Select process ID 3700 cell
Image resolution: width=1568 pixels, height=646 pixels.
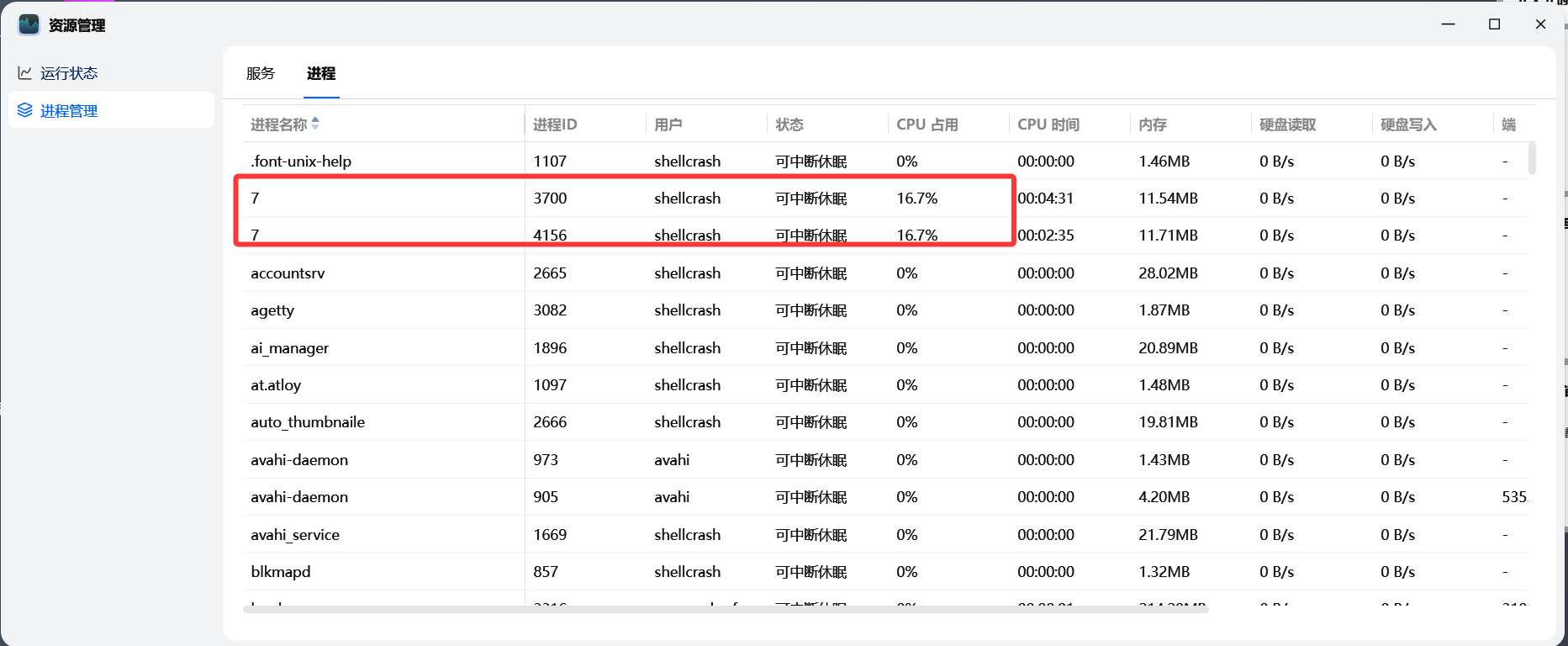pyautogui.click(x=550, y=199)
